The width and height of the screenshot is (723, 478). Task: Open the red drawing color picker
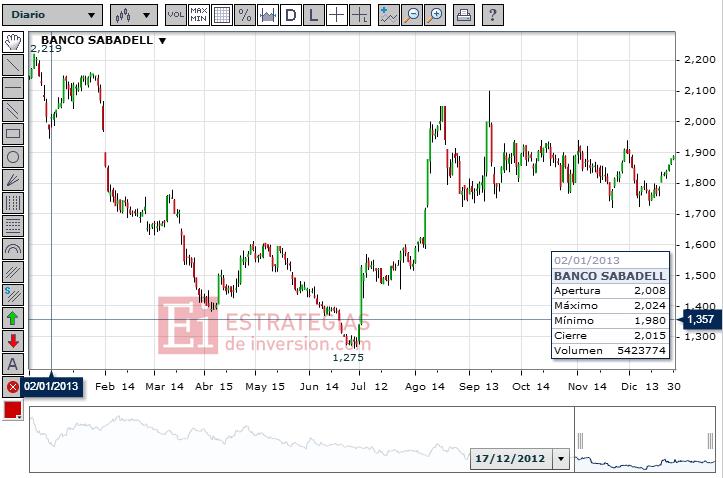[13, 410]
